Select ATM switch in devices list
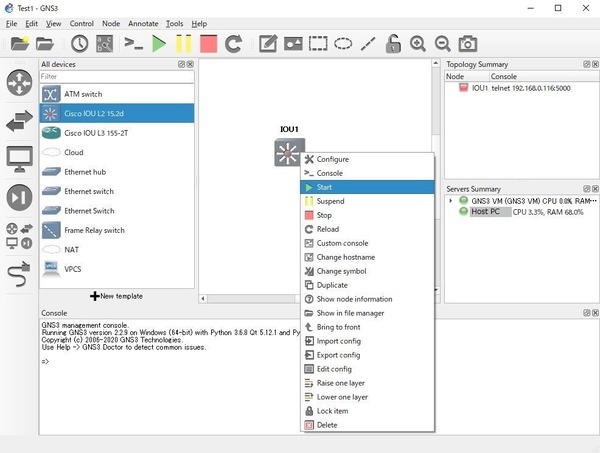 (x=117, y=94)
